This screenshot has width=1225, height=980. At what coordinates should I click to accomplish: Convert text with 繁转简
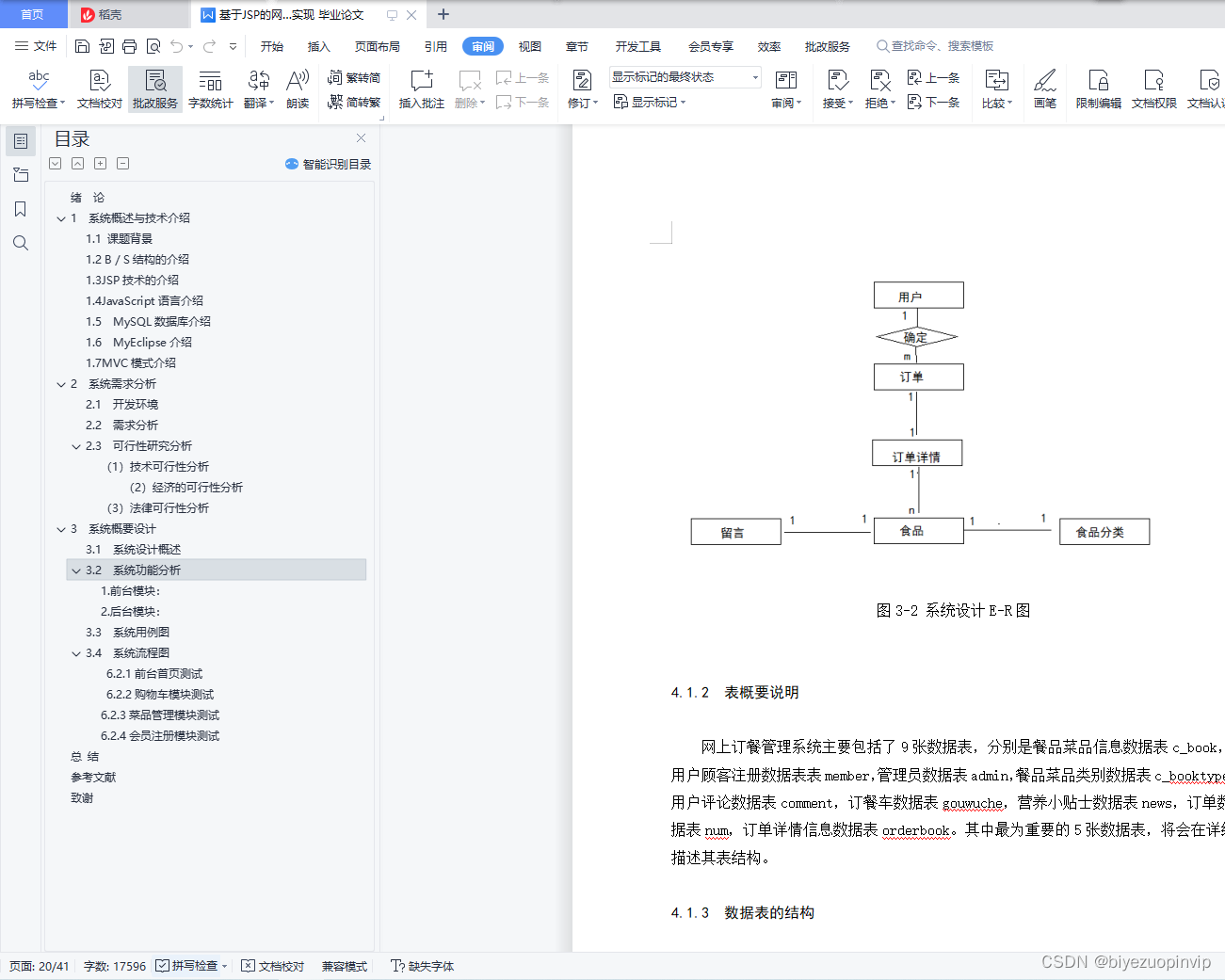[354, 77]
